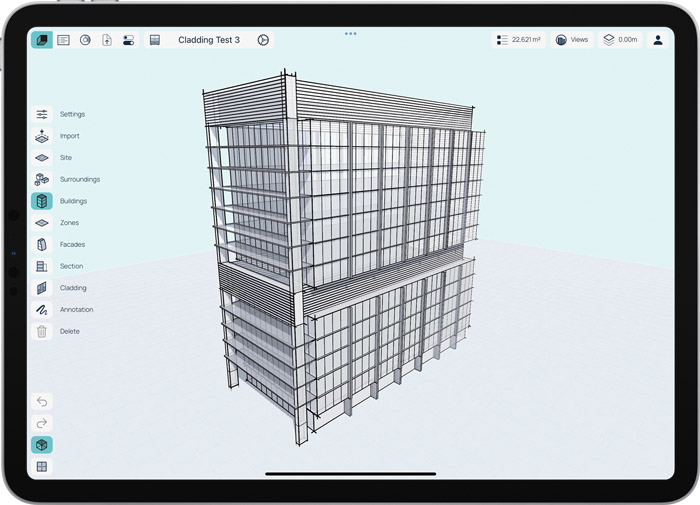Select the Annotation scribble icon
Image resolution: width=700 pixels, height=505 pixels.
click(x=42, y=310)
